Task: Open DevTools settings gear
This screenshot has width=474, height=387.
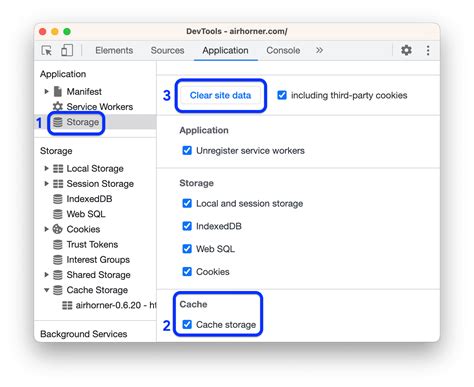Action: click(x=406, y=50)
